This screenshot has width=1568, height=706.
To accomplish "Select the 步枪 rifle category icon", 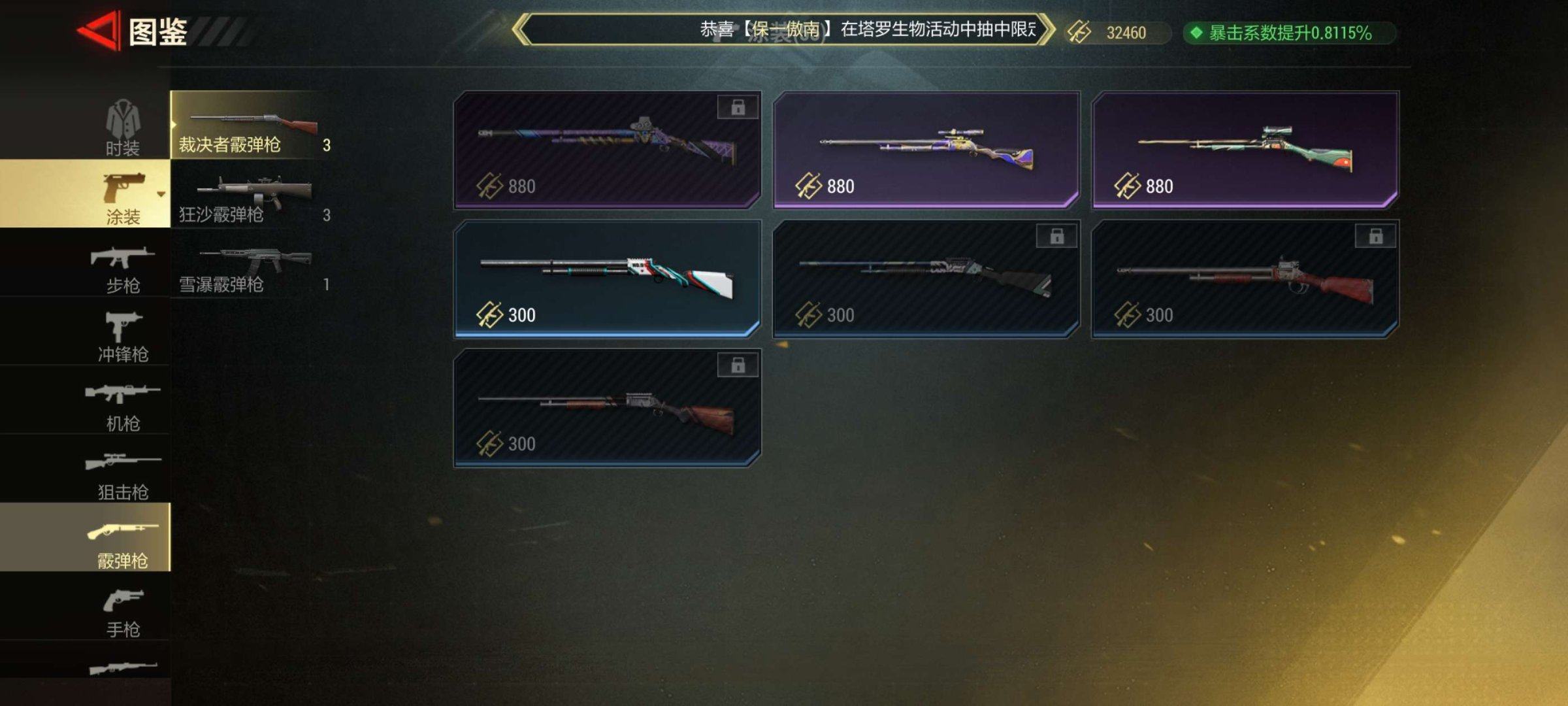I will click(x=123, y=257).
